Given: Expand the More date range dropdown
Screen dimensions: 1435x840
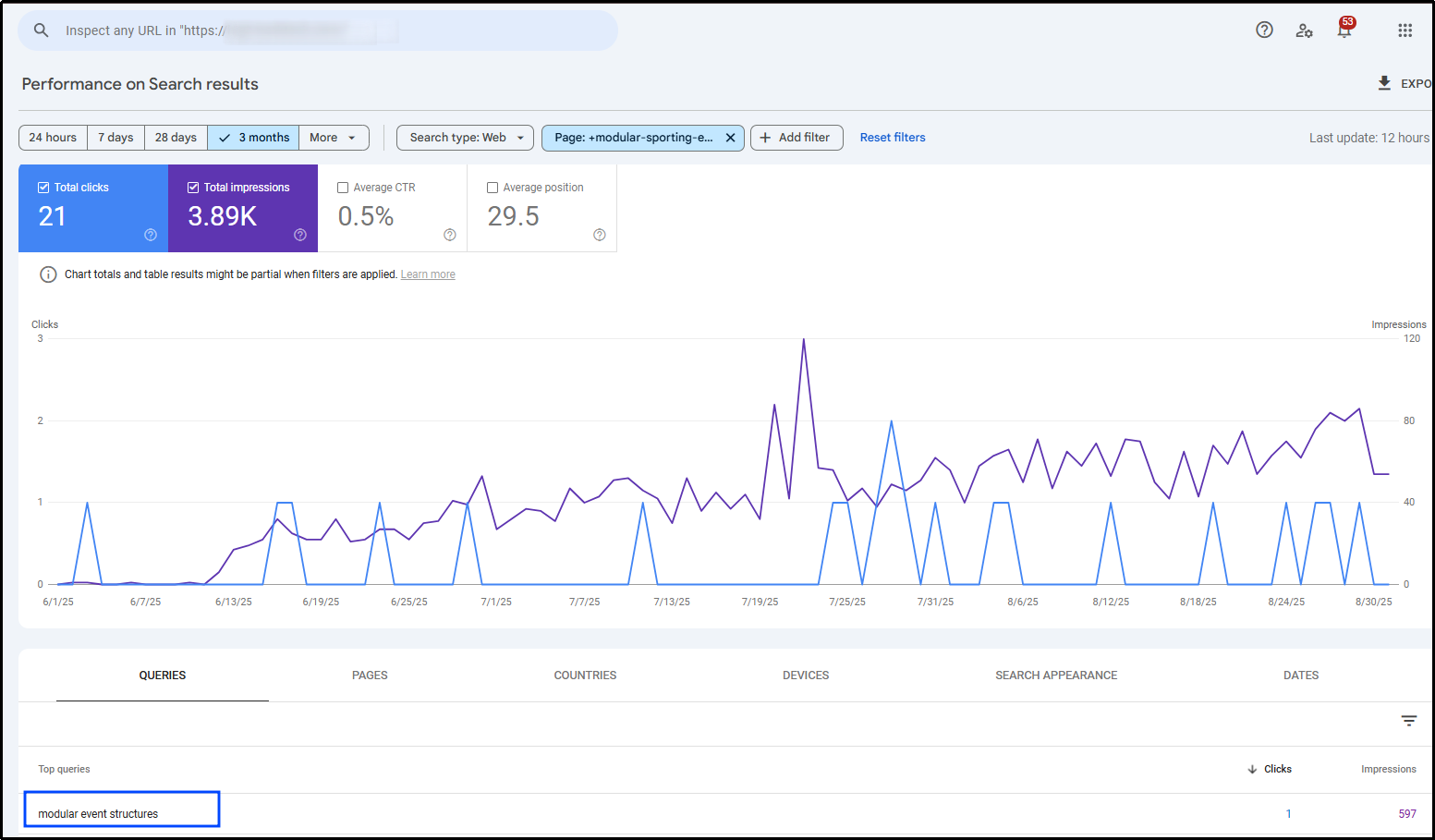Looking at the screenshot, I should coord(333,138).
